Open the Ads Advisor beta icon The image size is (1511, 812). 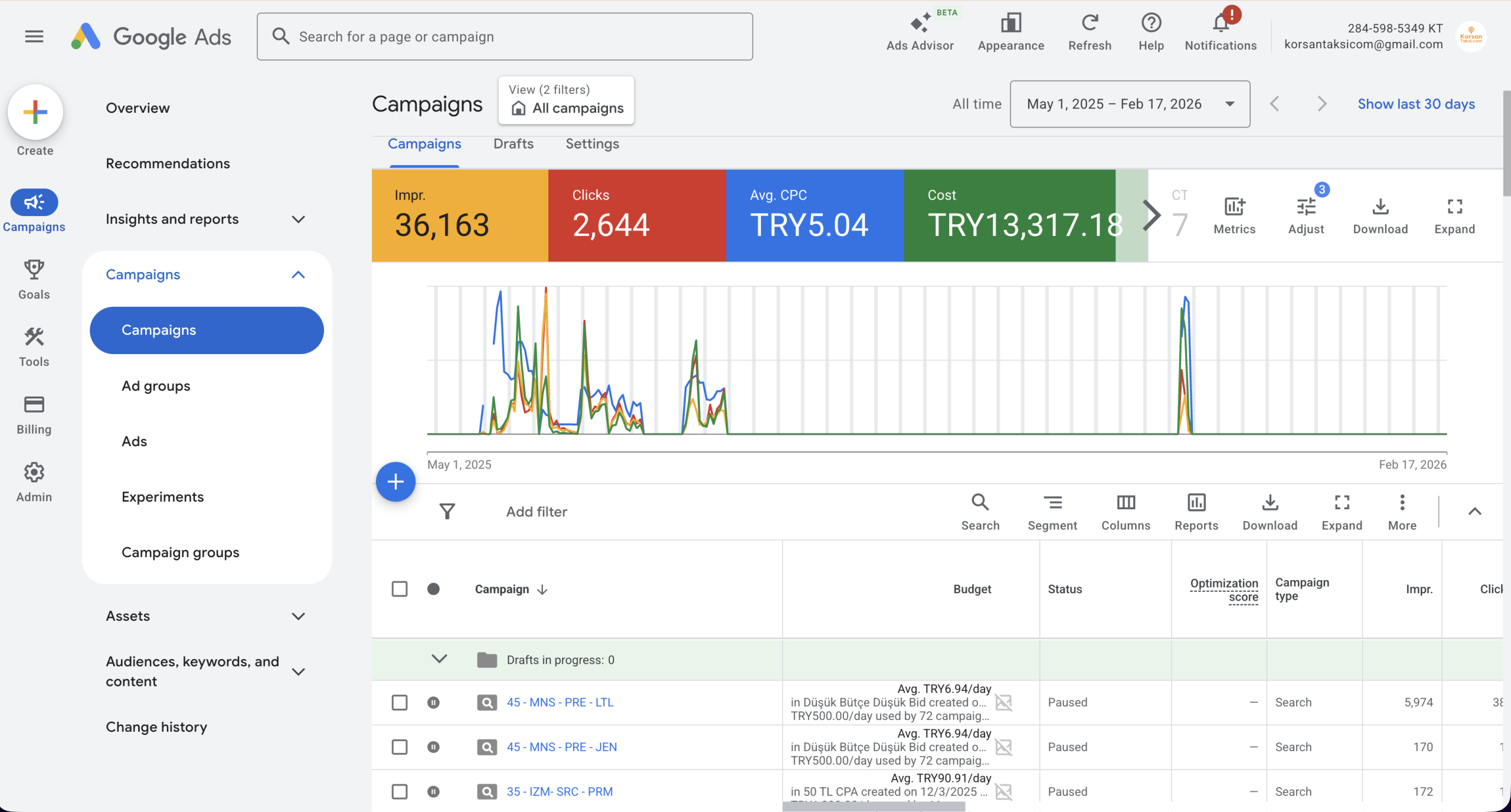pos(920,25)
